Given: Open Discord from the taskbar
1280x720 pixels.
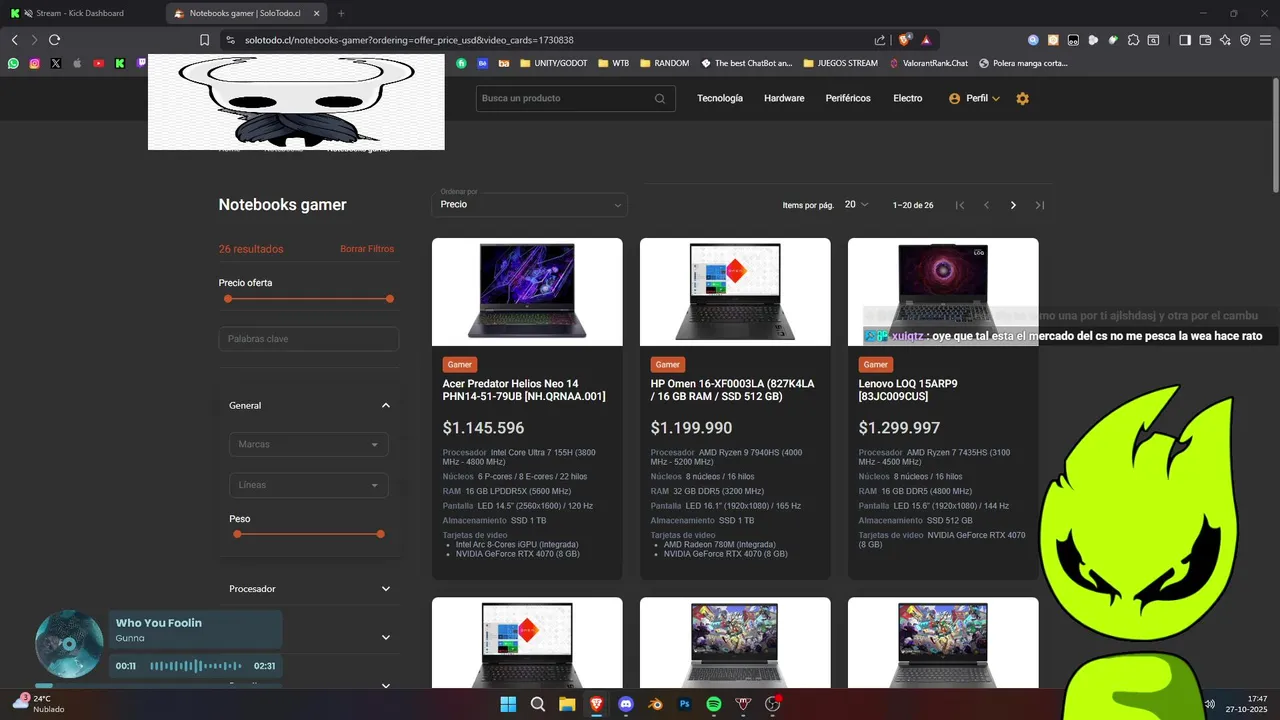Looking at the screenshot, I should click(x=626, y=704).
